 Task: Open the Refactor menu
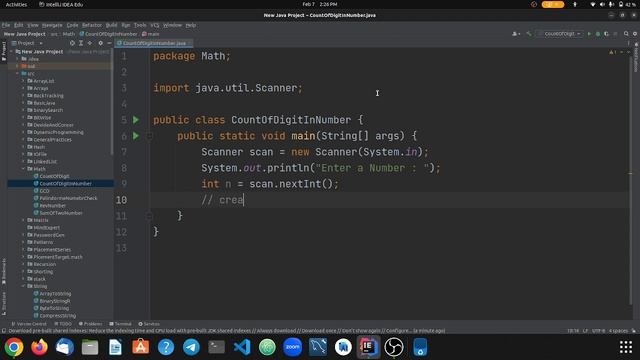pyautogui.click(x=92, y=25)
